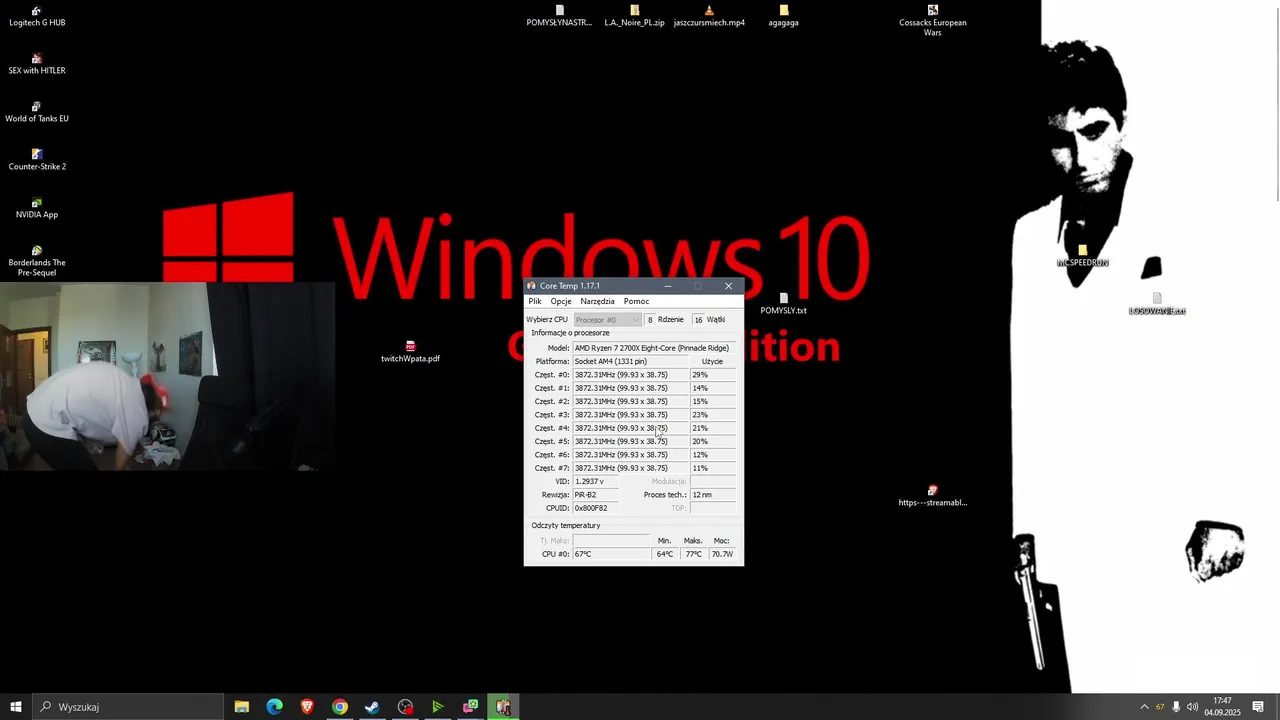Open the volume control in system tray

click(x=1192, y=707)
